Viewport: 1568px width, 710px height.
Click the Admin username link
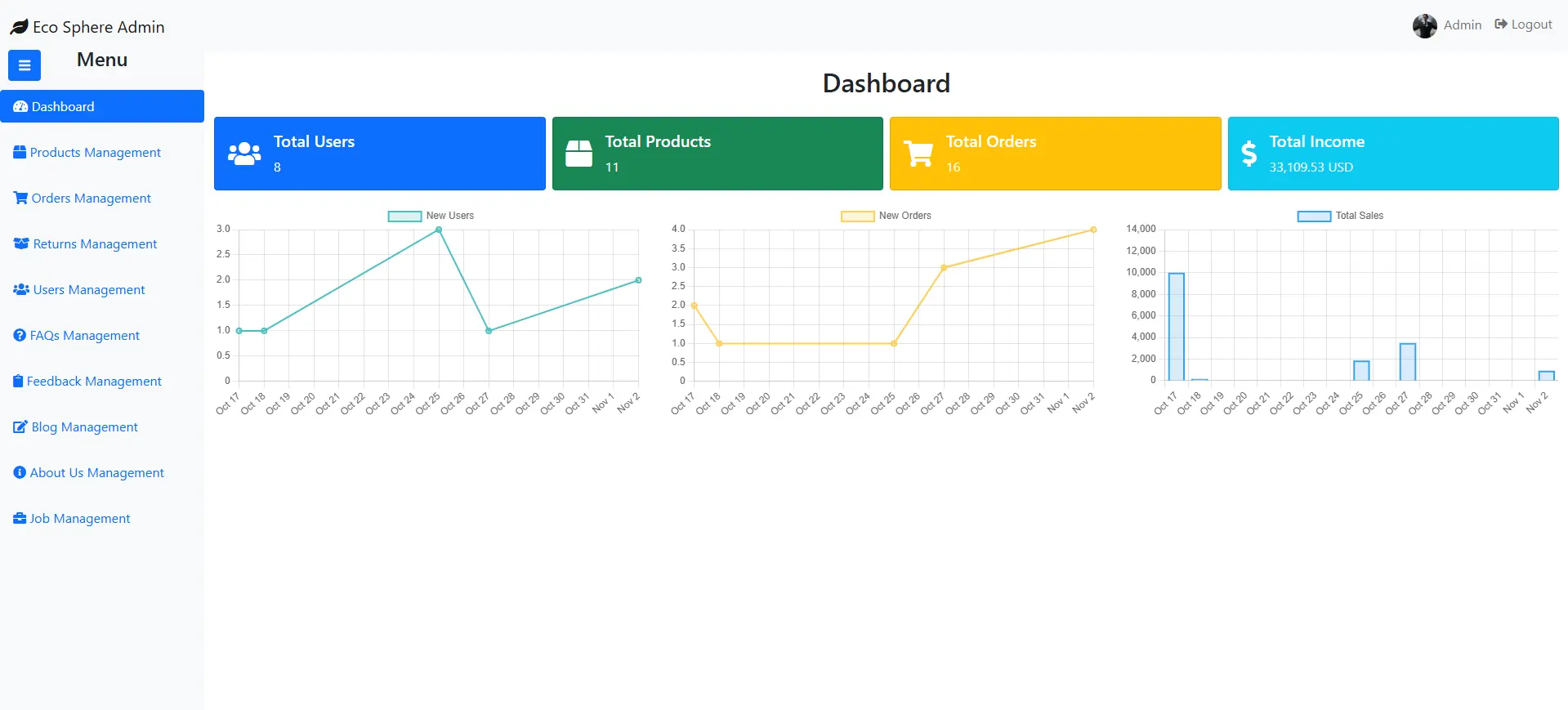click(x=1462, y=25)
